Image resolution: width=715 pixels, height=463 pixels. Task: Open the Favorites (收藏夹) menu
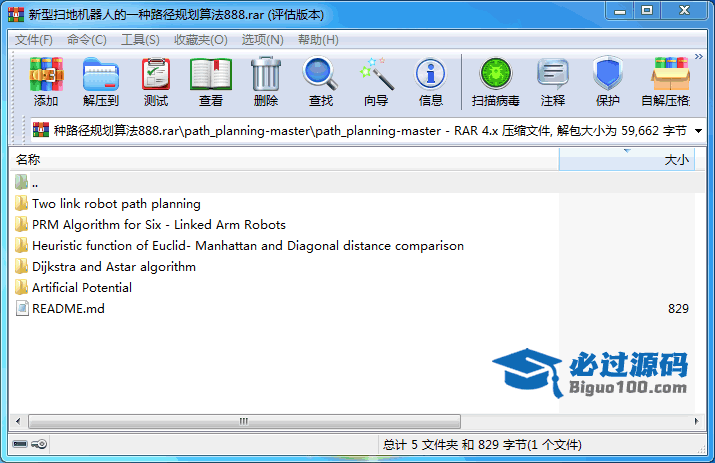click(x=201, y=40)
